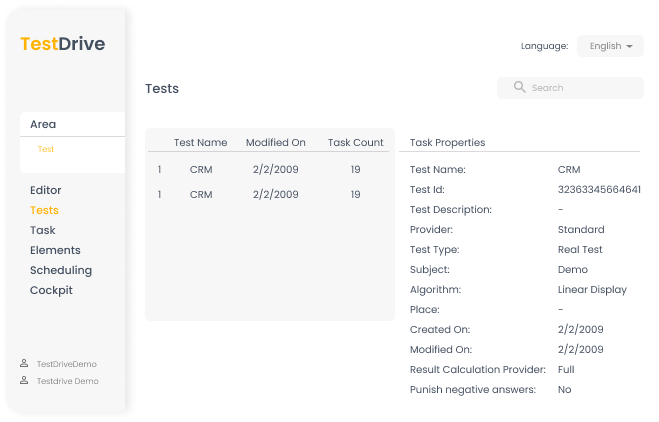The height and width of the screenshot is (422, 659).
Task: Click the TestDrive logo
Action: click(63, 44)
